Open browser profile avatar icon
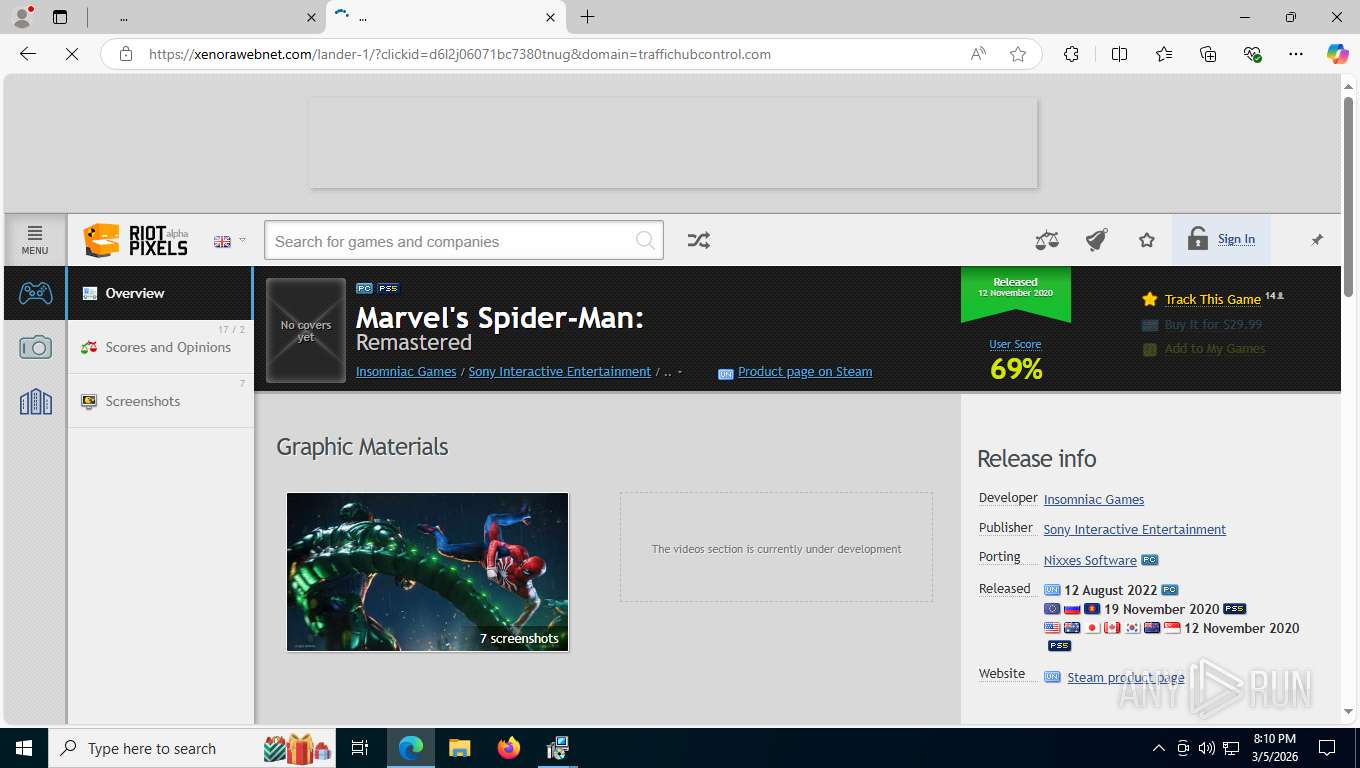Image resolution: width=1360 pixels, height=768 pixels. pos(22,17)
